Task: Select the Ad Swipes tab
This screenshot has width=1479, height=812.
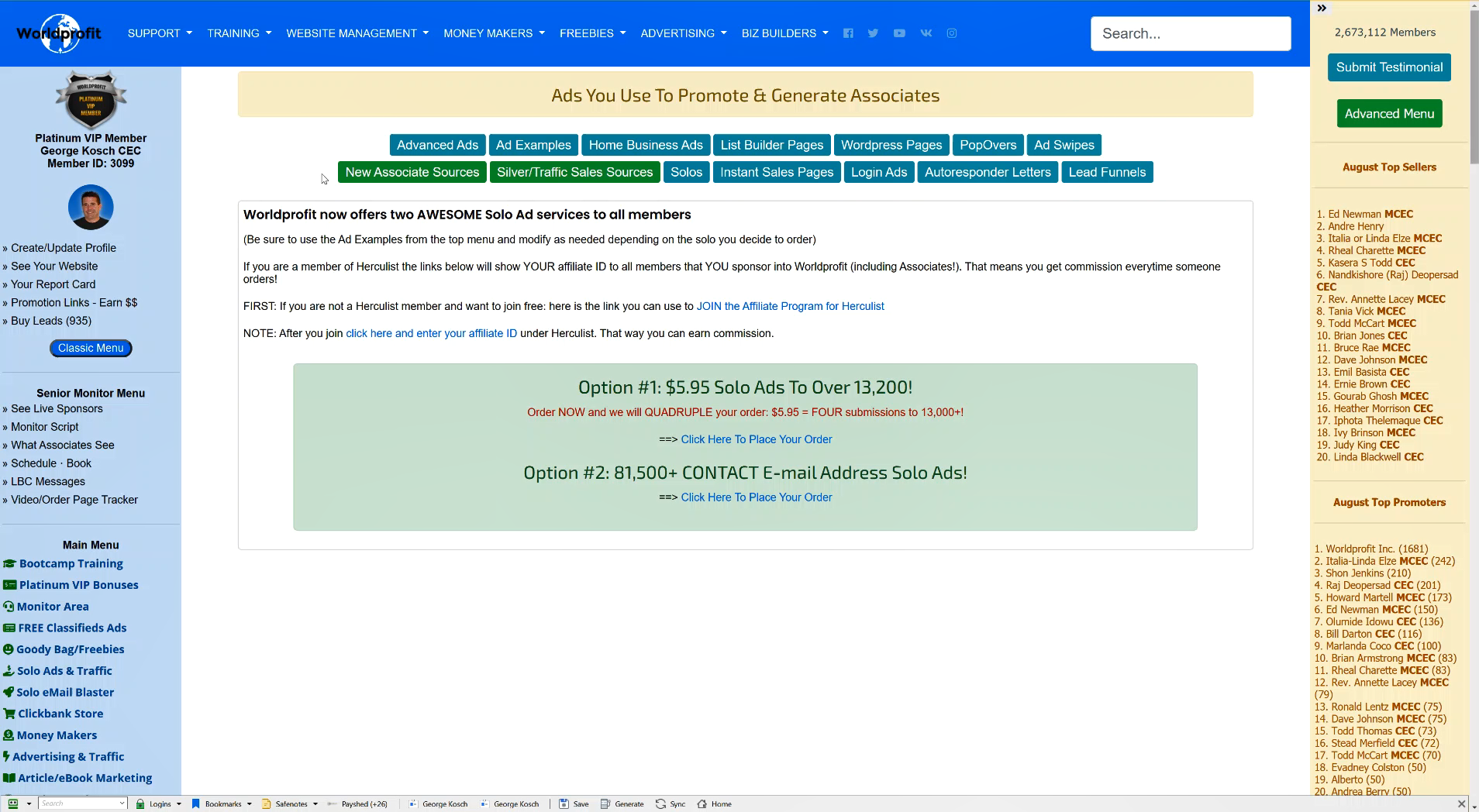Action: tap(1064, 145)
